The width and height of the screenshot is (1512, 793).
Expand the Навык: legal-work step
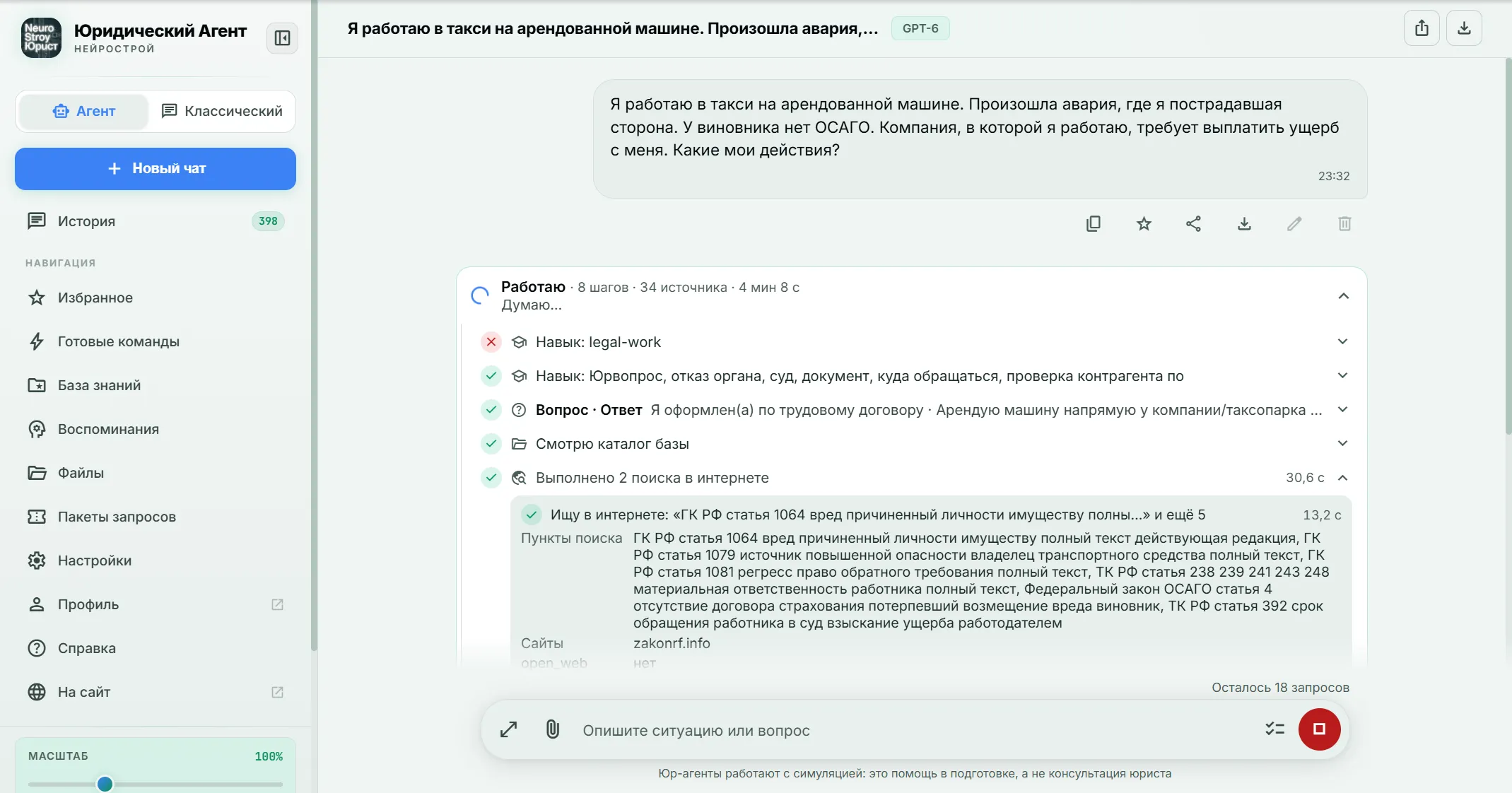[1343, 342]
